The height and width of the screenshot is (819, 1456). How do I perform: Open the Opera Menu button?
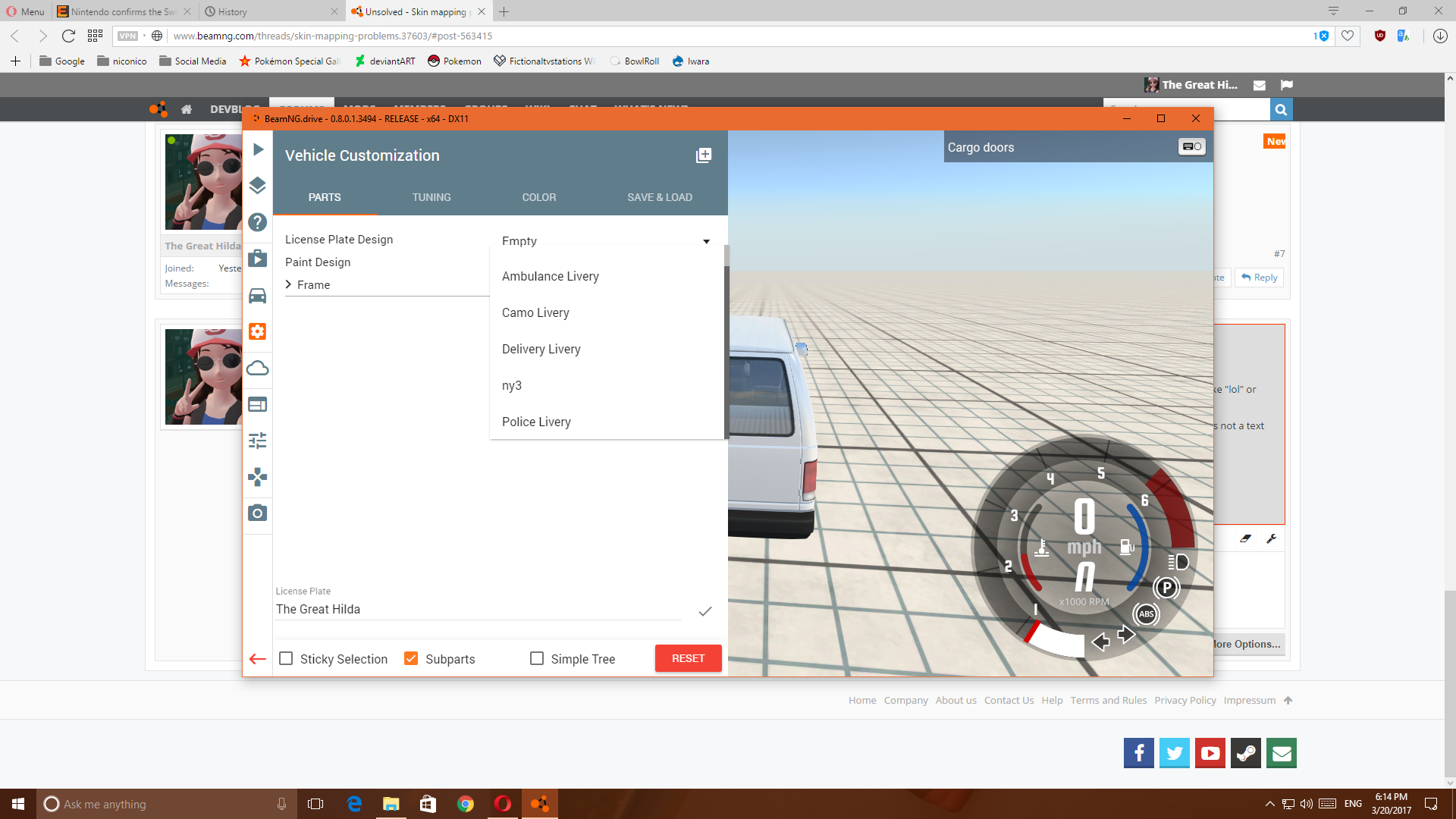[x=26, y=11]
